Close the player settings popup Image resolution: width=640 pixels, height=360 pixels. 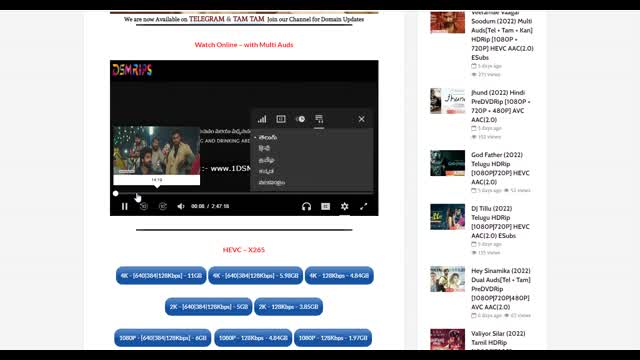pyautogui.click(x=362, y=119)
